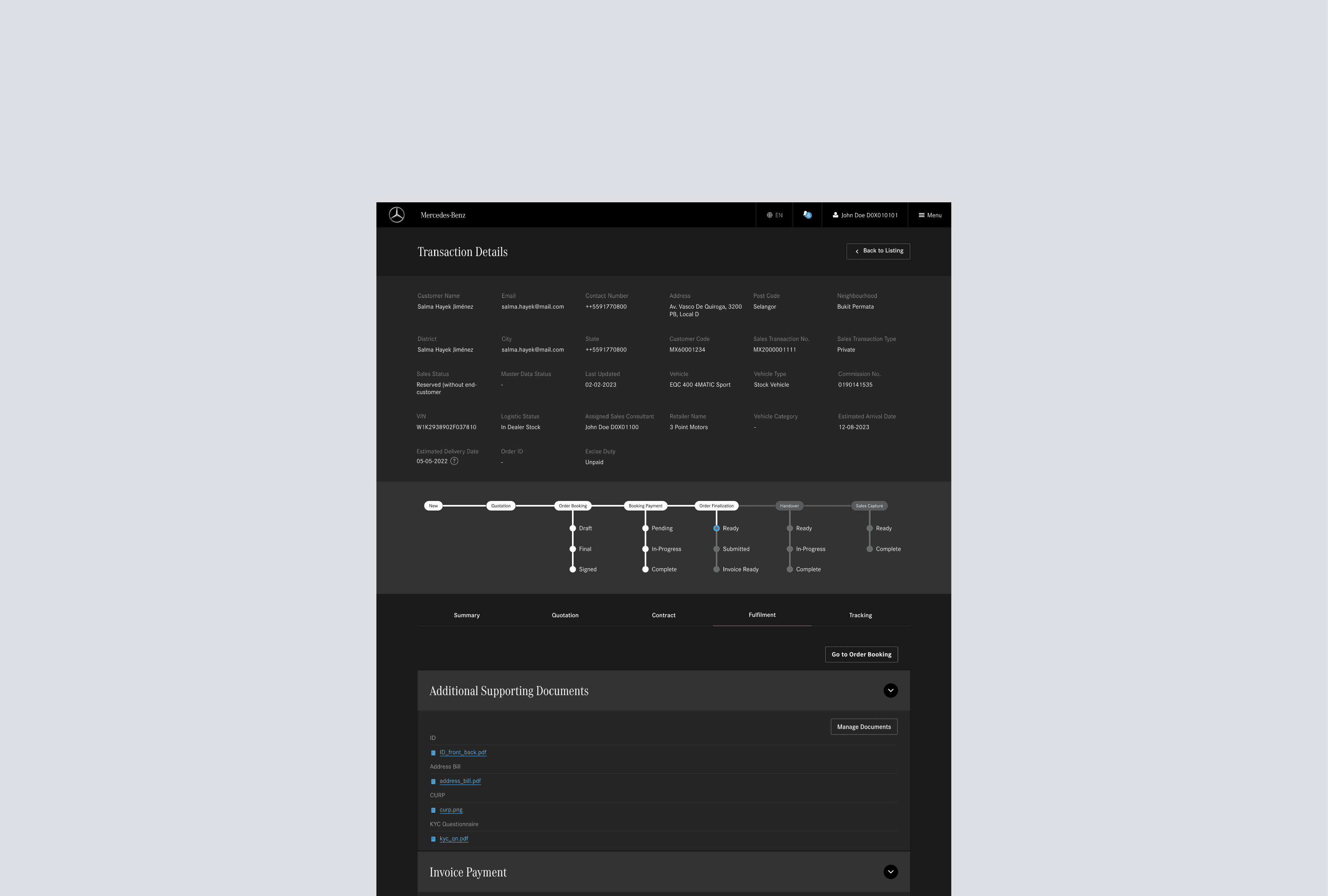Viewport: 1328px width, 896px height.
Task: Open the EN language selector
Action: 774,215
